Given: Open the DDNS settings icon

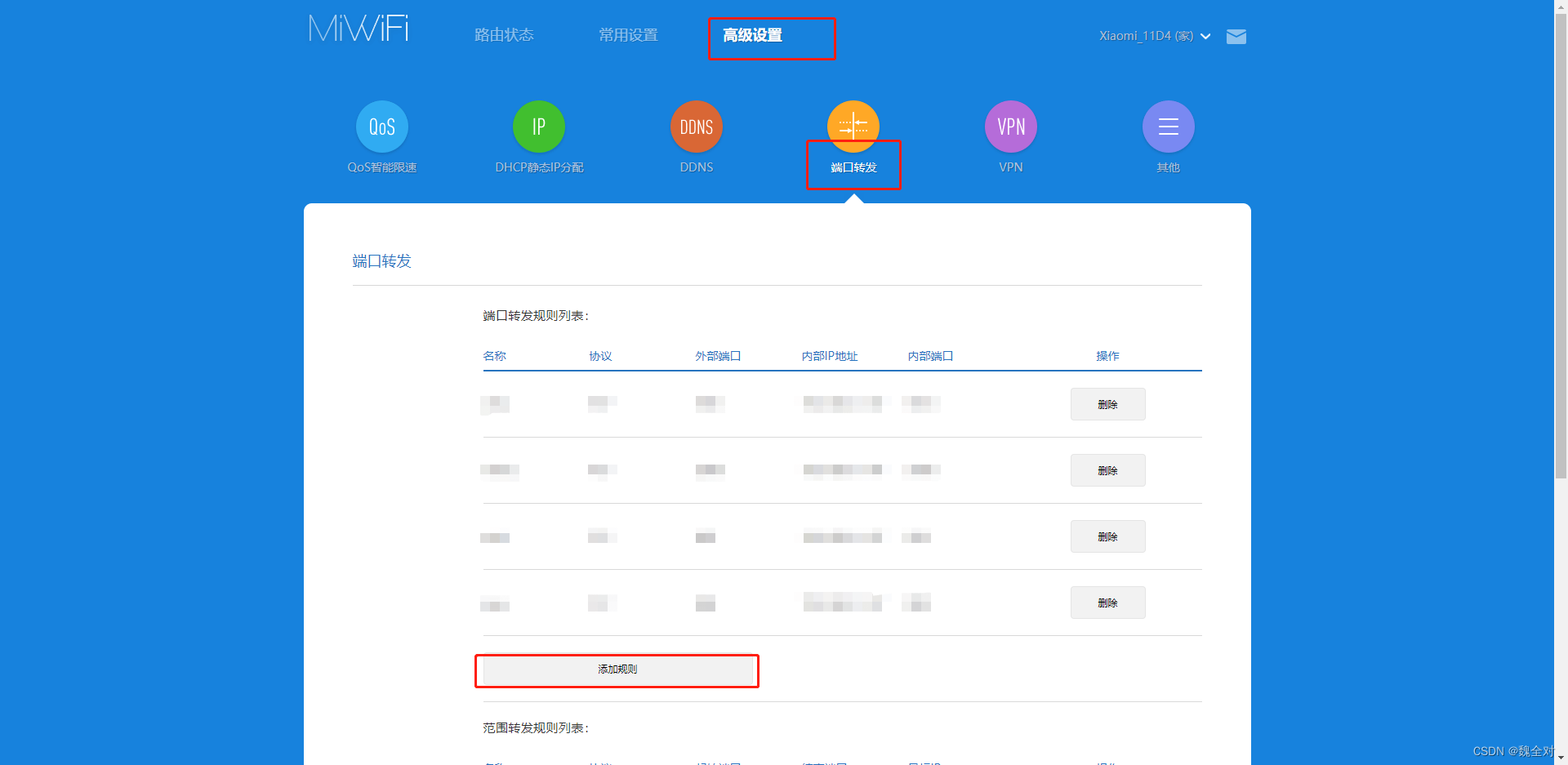Looking at the screenshot, I should (x=697, y=127).
